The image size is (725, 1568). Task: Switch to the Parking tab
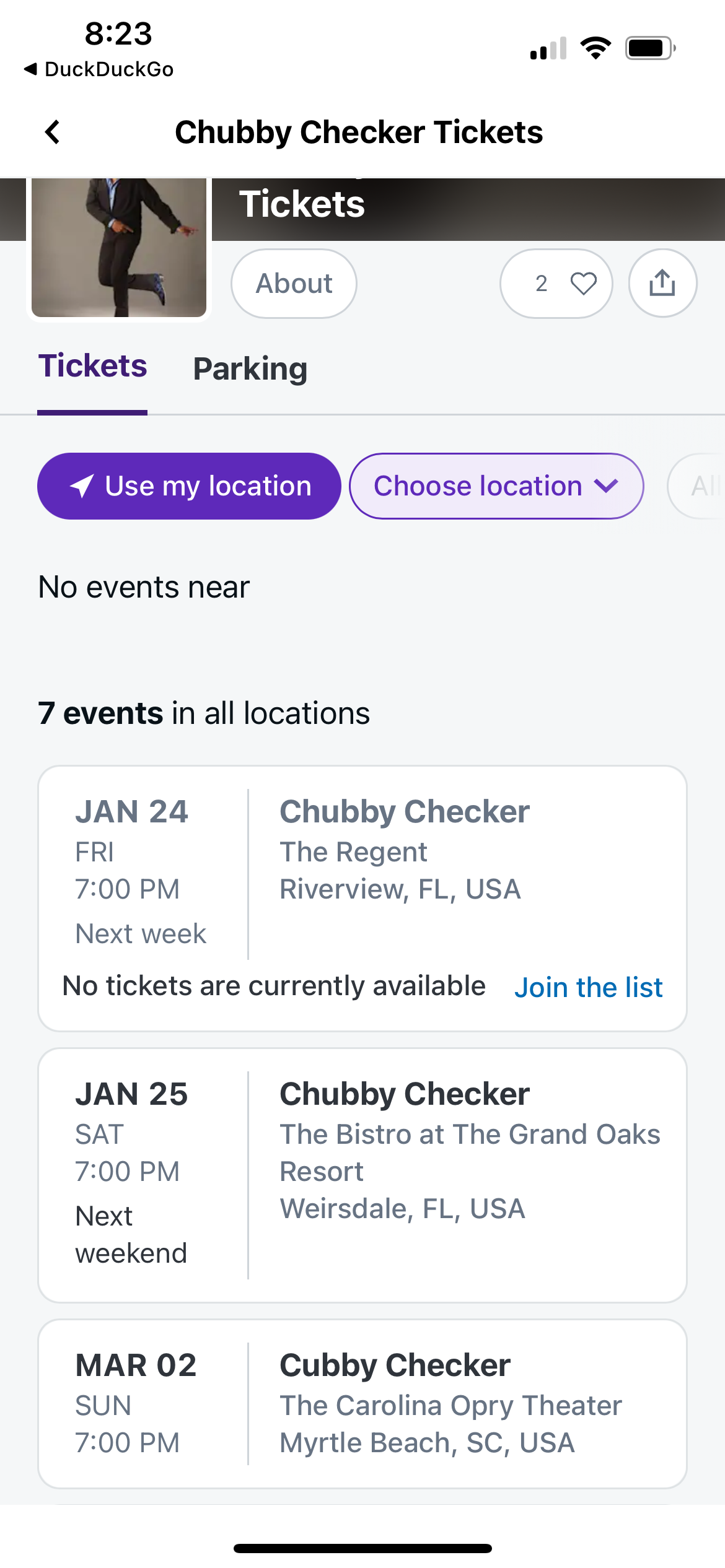[250, 369]
